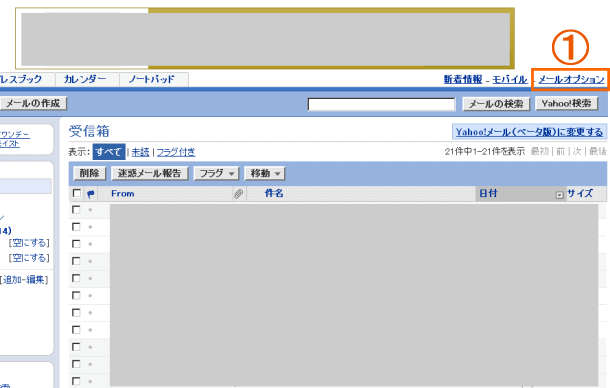
Task: Show フラグ付き messages only
Action: tap(176, 152)
